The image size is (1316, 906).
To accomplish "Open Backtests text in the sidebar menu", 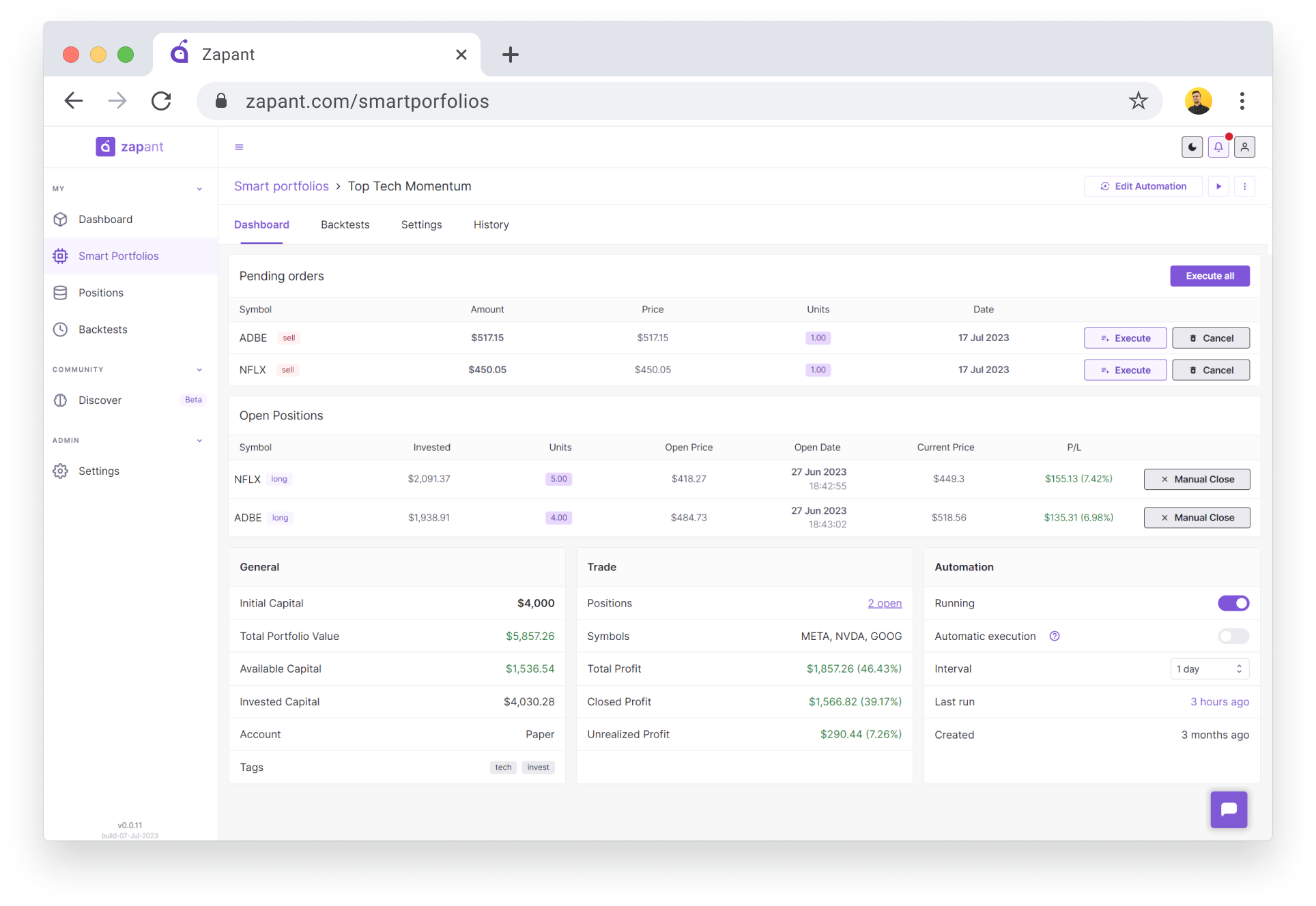I will pos(103,330).
